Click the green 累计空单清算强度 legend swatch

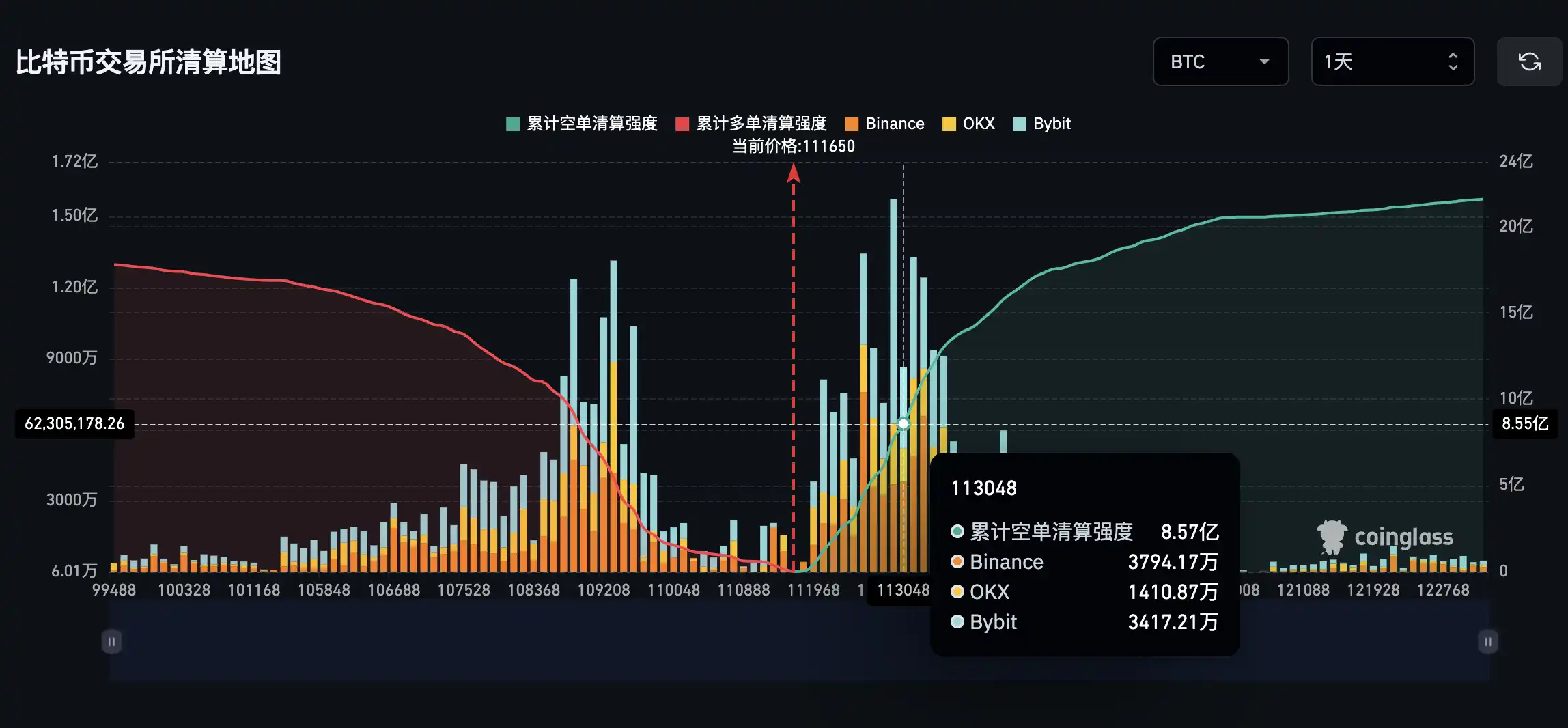coord(513,124)
